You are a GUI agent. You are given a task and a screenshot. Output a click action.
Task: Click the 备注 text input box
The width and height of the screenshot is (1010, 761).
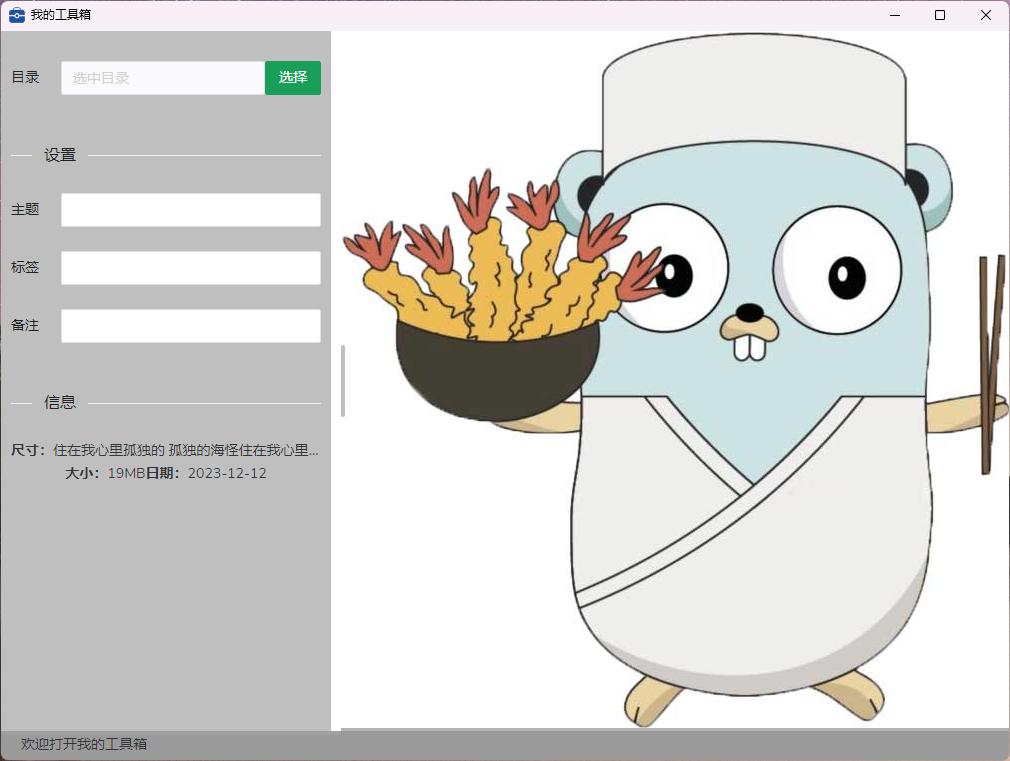pos(190,326)
